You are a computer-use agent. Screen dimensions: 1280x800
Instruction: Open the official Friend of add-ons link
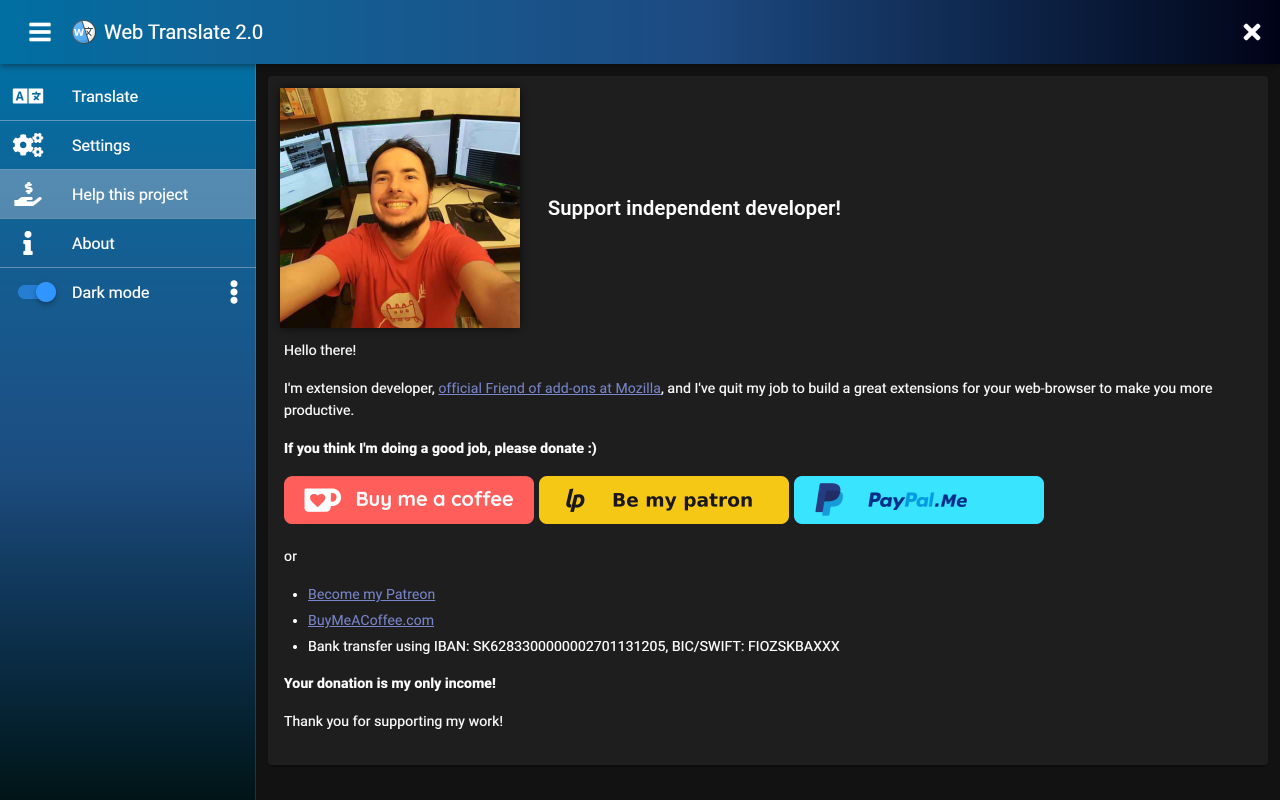pyautogui.click(x=549, y=388)
